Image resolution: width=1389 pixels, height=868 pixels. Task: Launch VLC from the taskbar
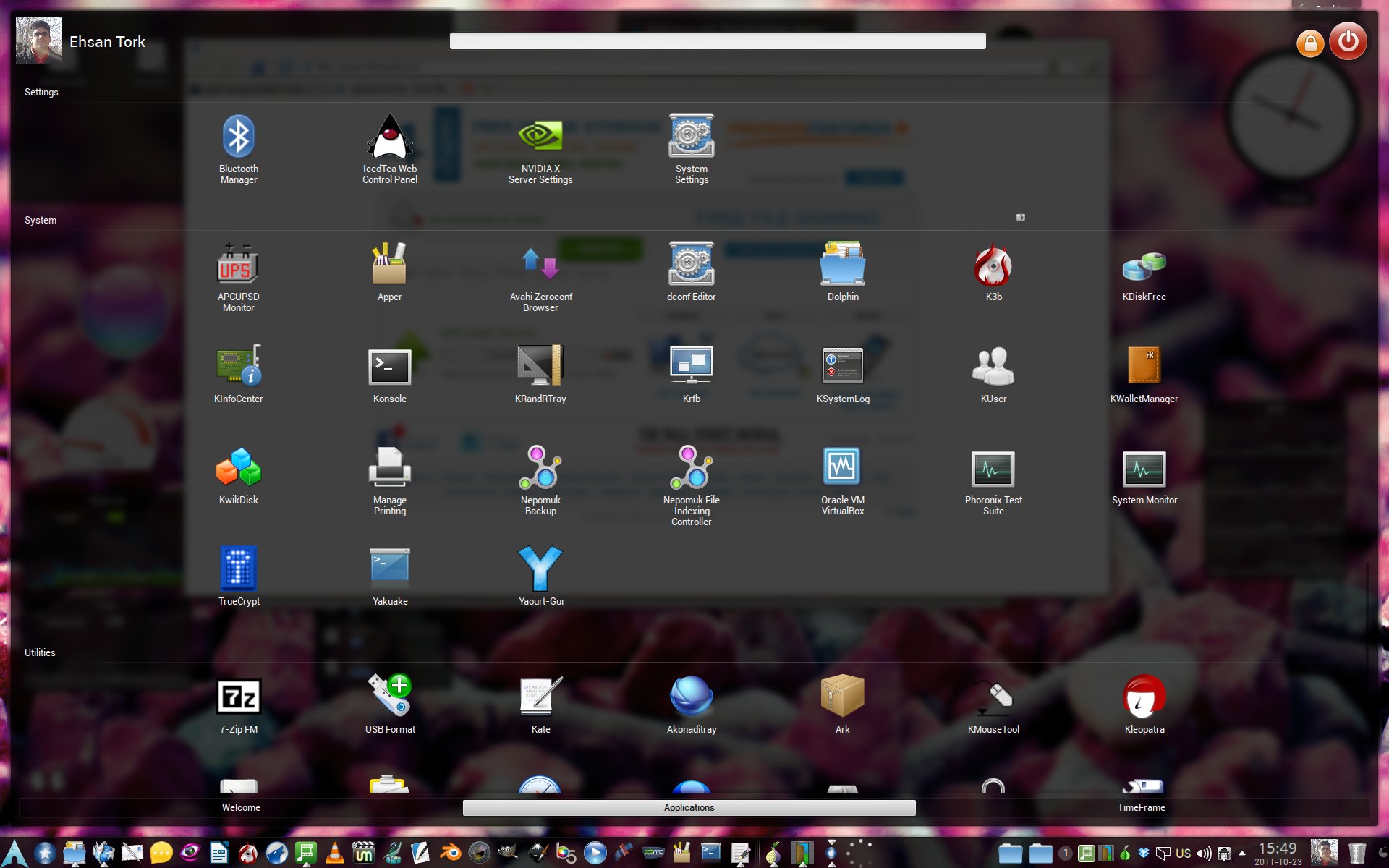[x=335, y=854]
